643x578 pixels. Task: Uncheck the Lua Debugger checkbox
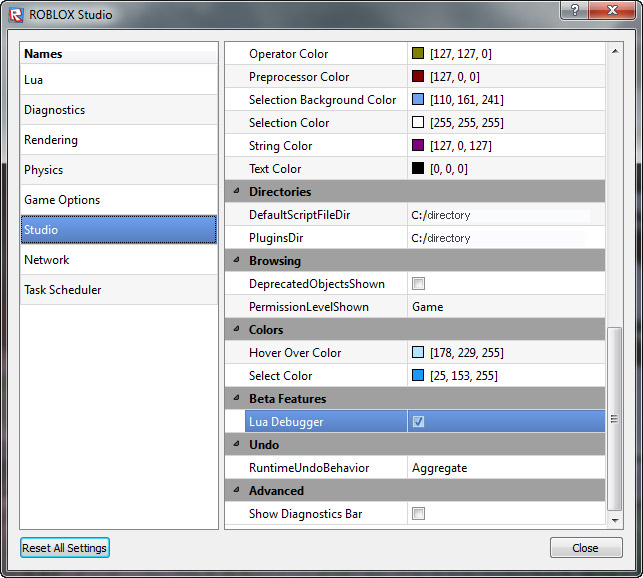tap(418, 421)
